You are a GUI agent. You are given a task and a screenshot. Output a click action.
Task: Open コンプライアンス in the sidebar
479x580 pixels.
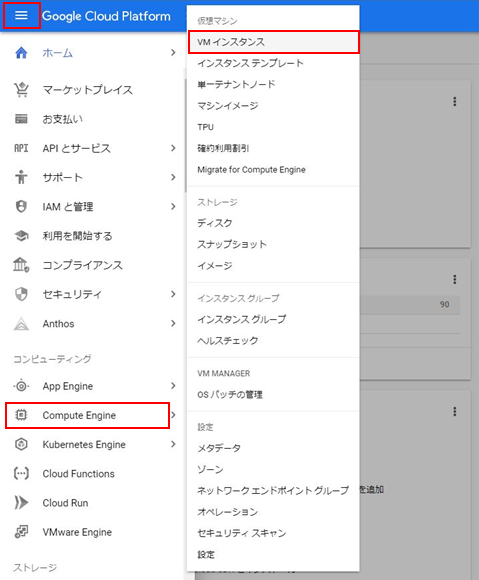click(82, 265)
